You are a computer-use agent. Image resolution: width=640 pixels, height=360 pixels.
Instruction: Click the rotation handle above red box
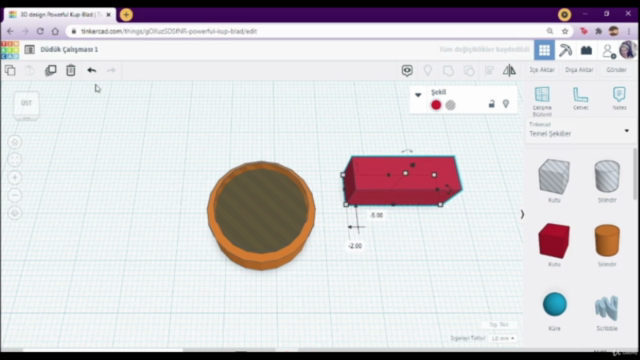[407, 151]
